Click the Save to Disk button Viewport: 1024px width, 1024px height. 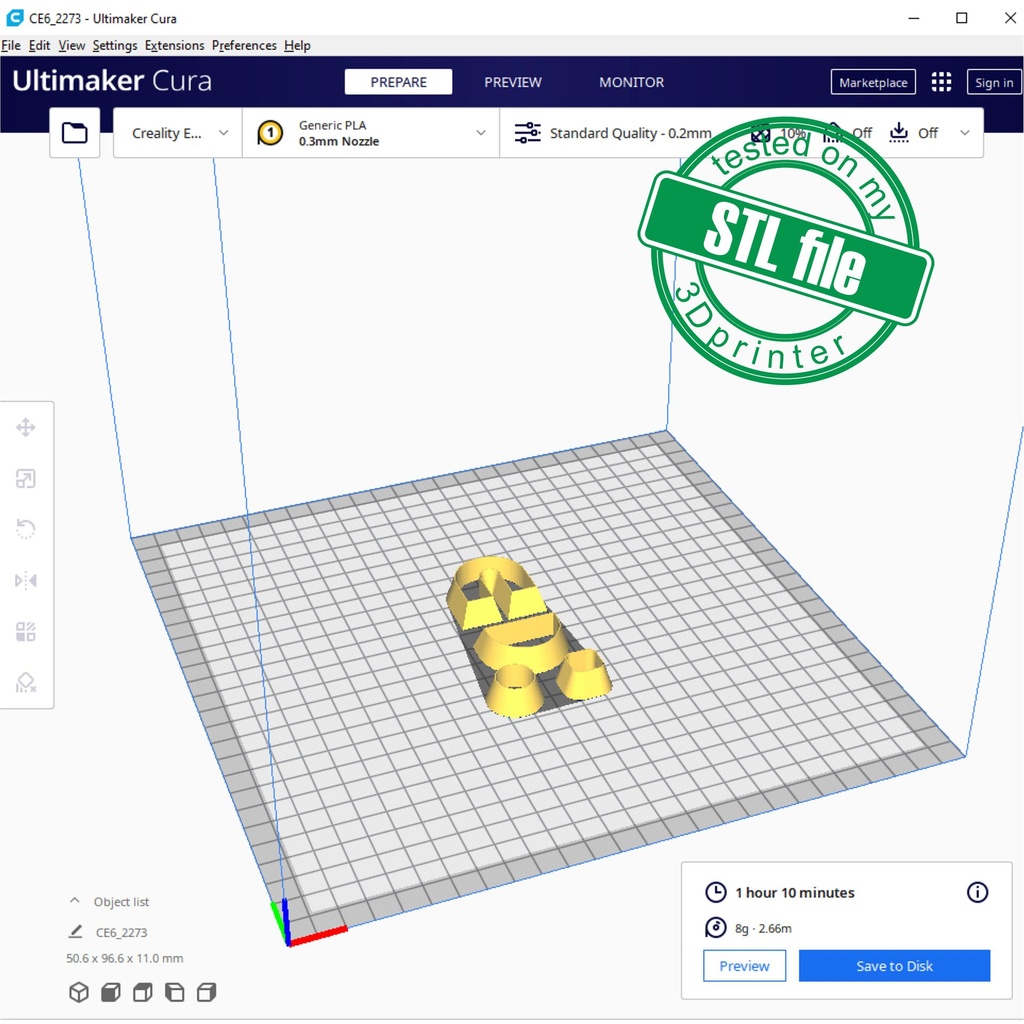pos(894,966)
